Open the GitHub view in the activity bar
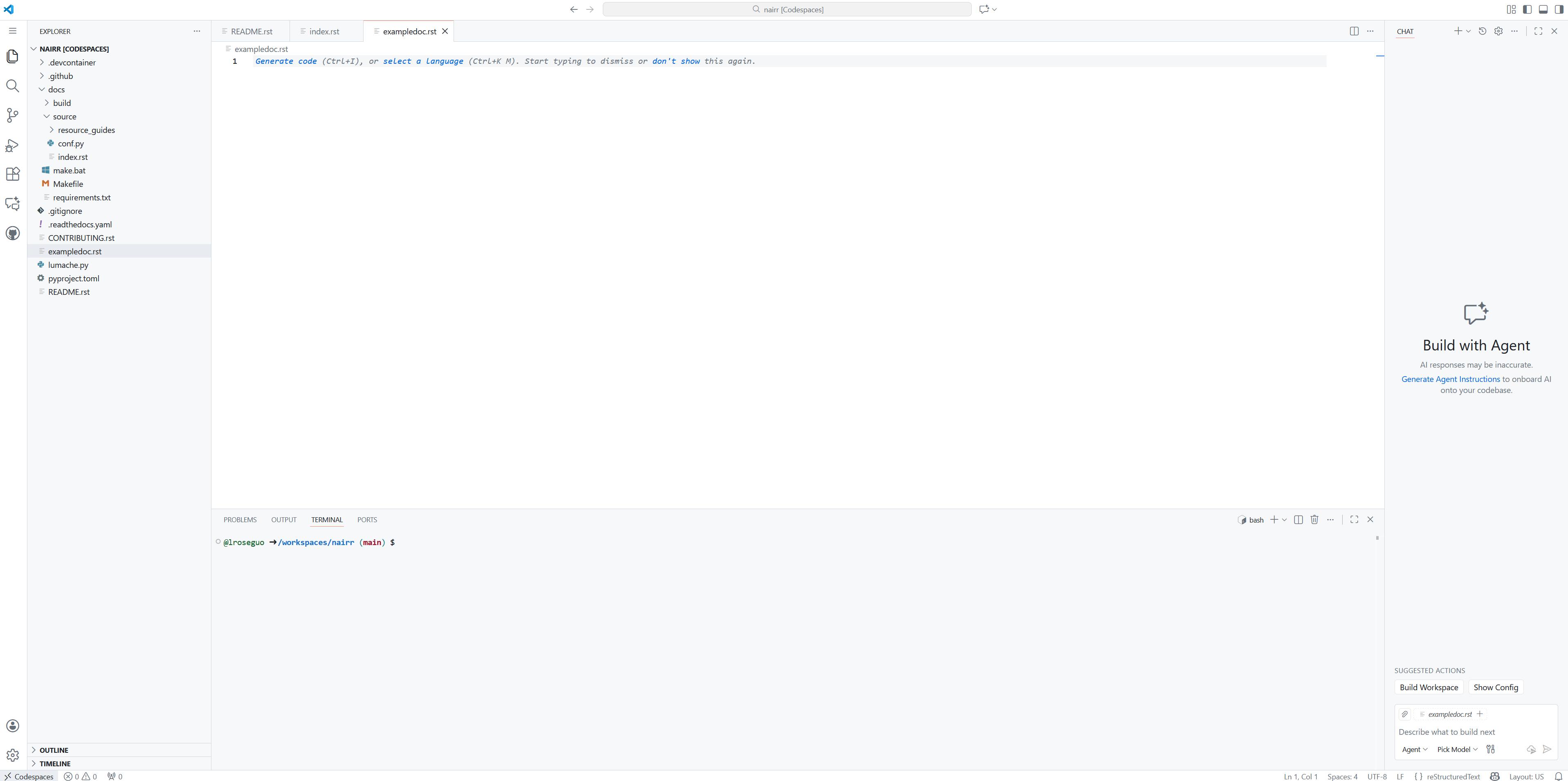 pos(13,233)
